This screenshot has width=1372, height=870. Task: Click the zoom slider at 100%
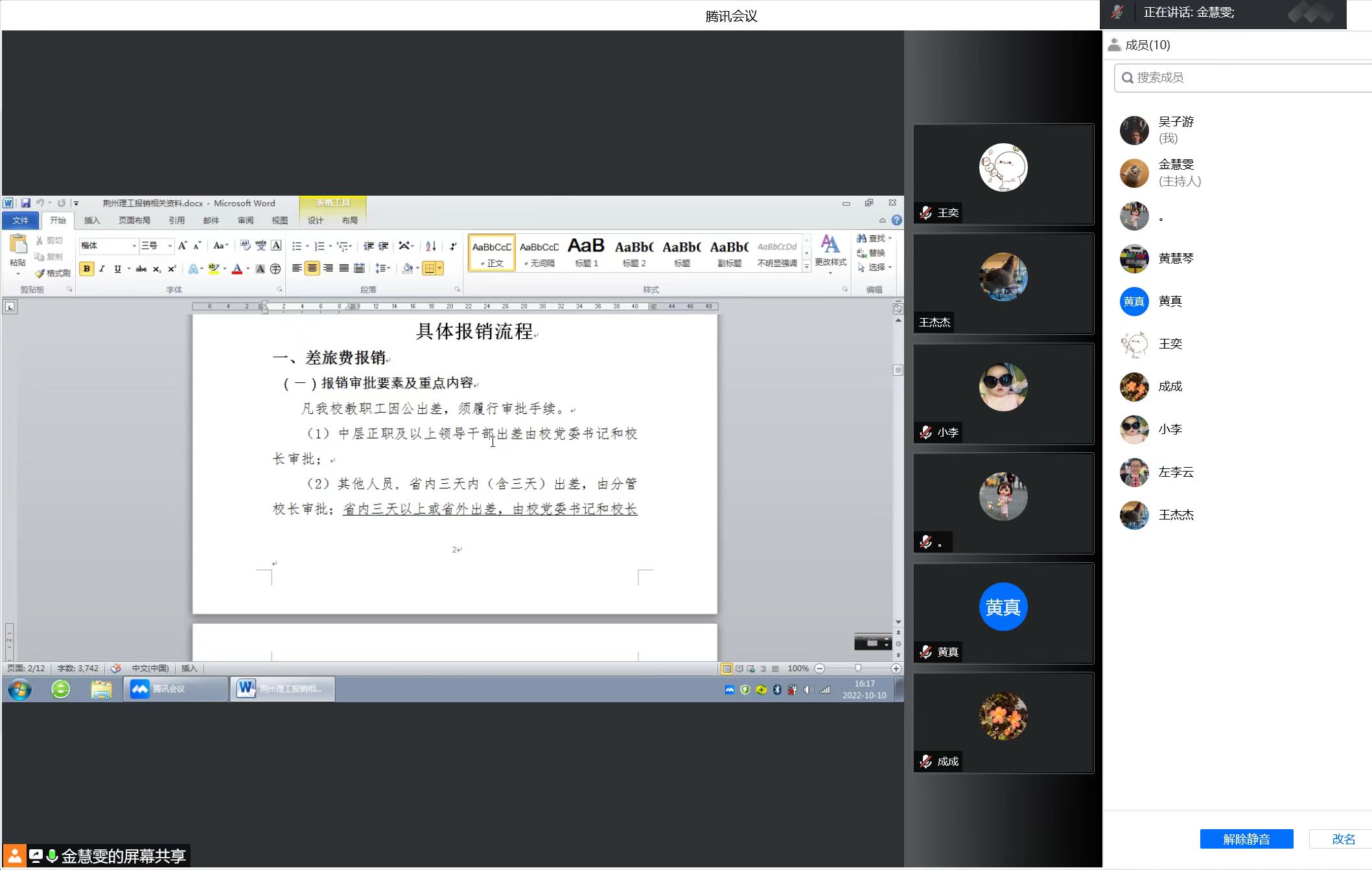[x=858, y=669]
